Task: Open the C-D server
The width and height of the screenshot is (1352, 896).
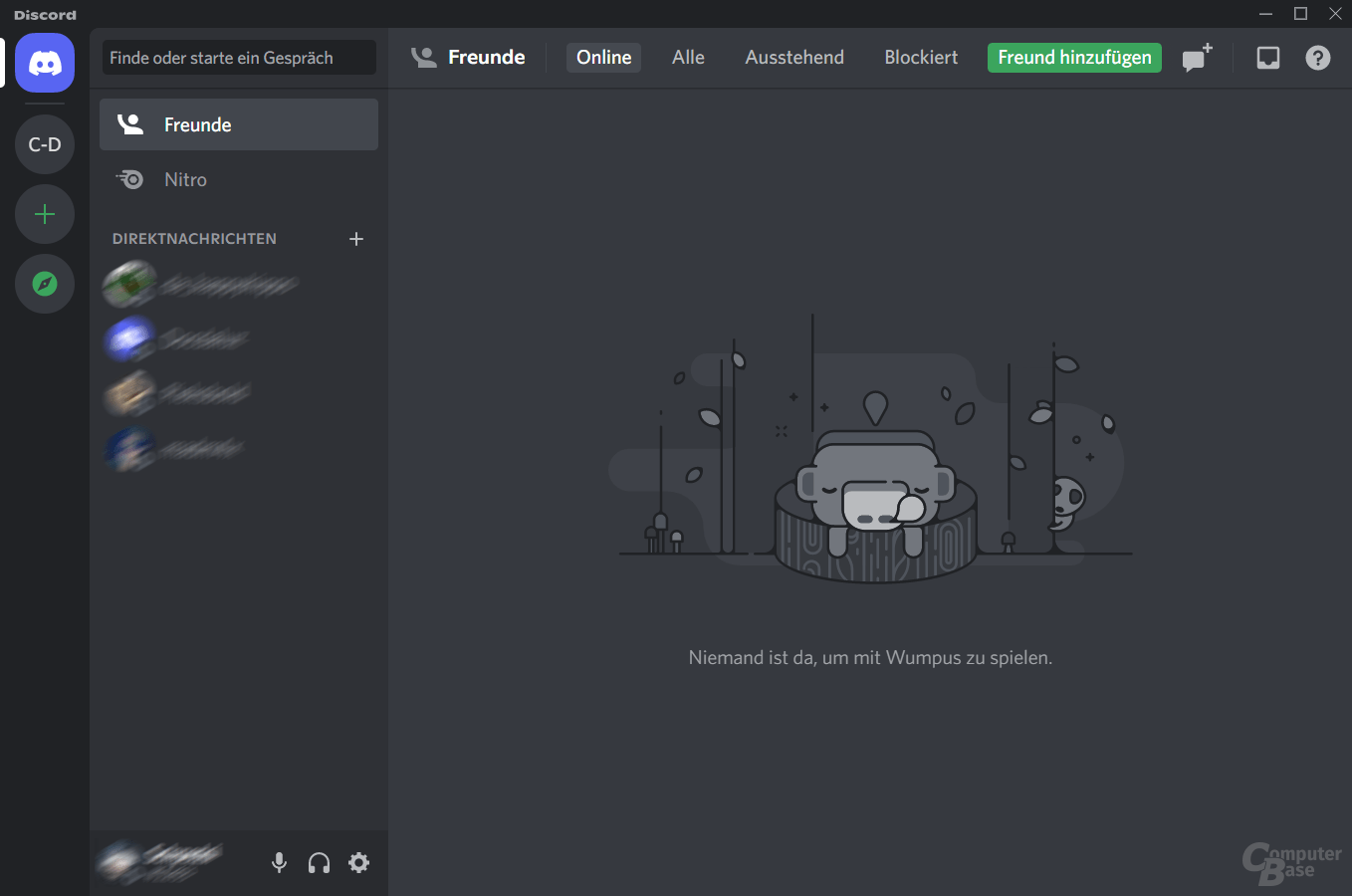Action: 45,144
